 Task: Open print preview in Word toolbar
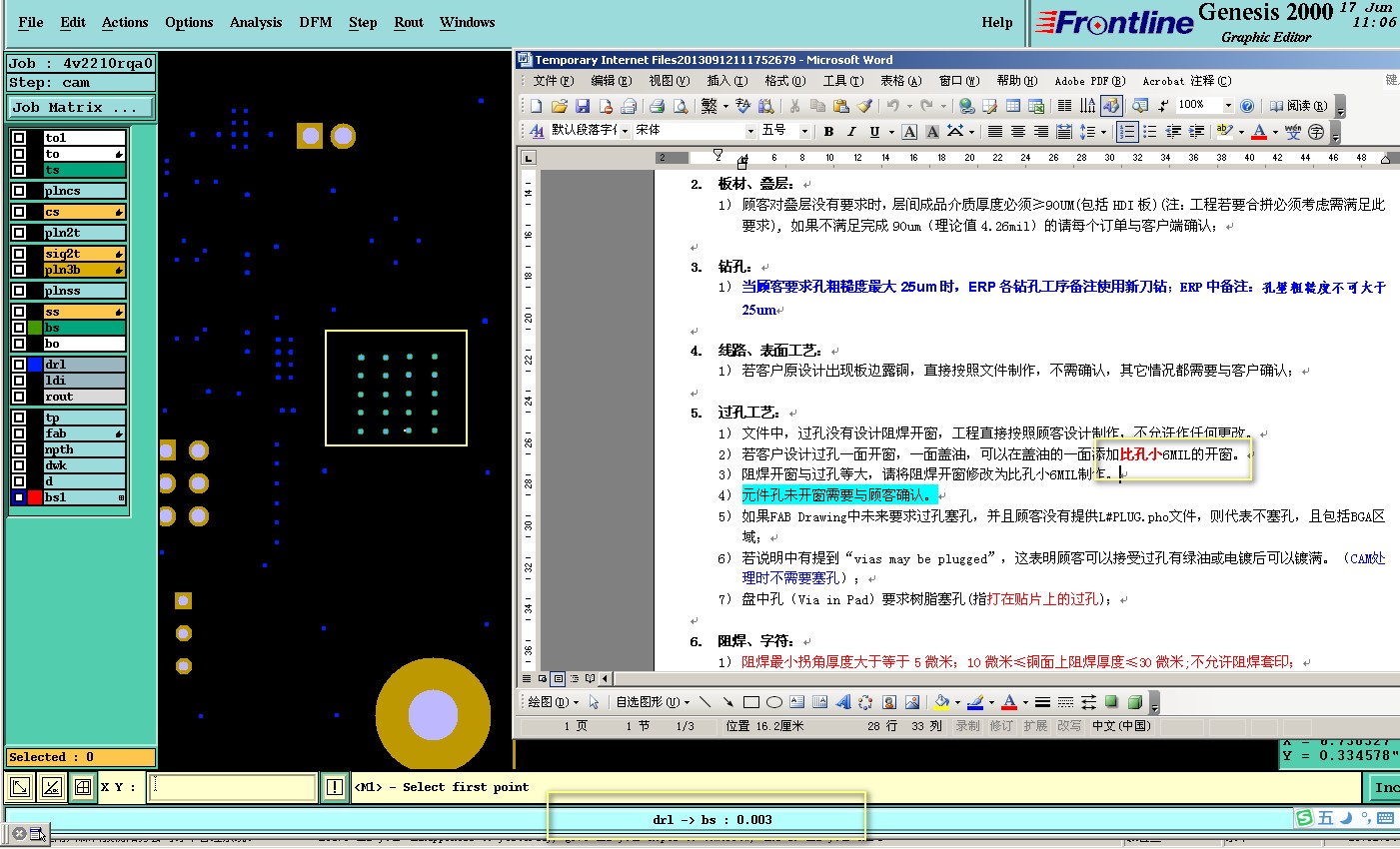pos(681,106)
